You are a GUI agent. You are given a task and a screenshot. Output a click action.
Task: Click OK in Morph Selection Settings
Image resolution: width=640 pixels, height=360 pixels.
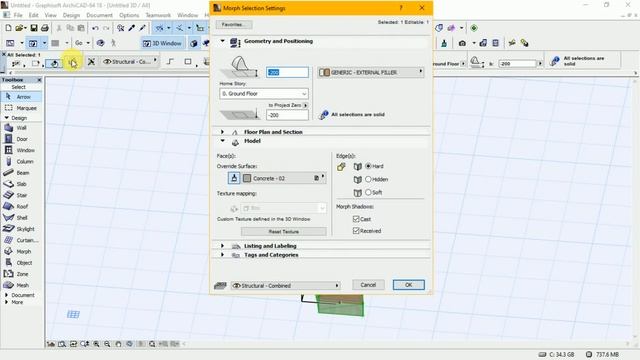coord(409,285)
